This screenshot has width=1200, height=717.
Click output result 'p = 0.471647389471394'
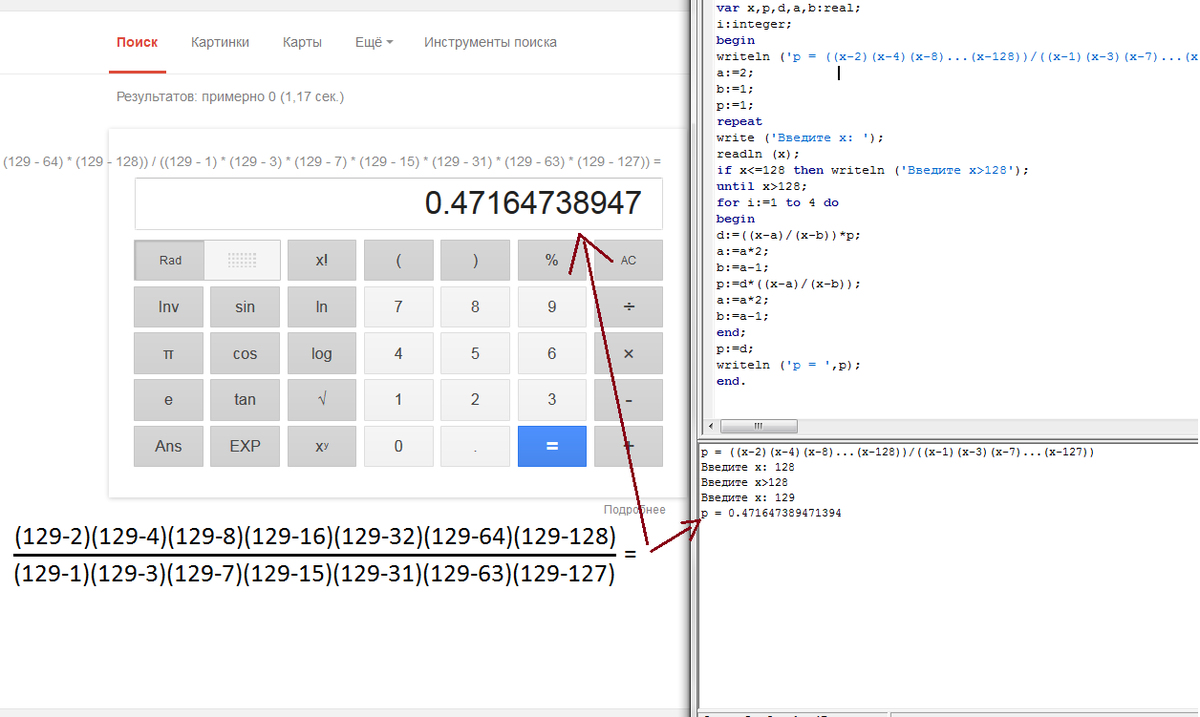(771, 513)
